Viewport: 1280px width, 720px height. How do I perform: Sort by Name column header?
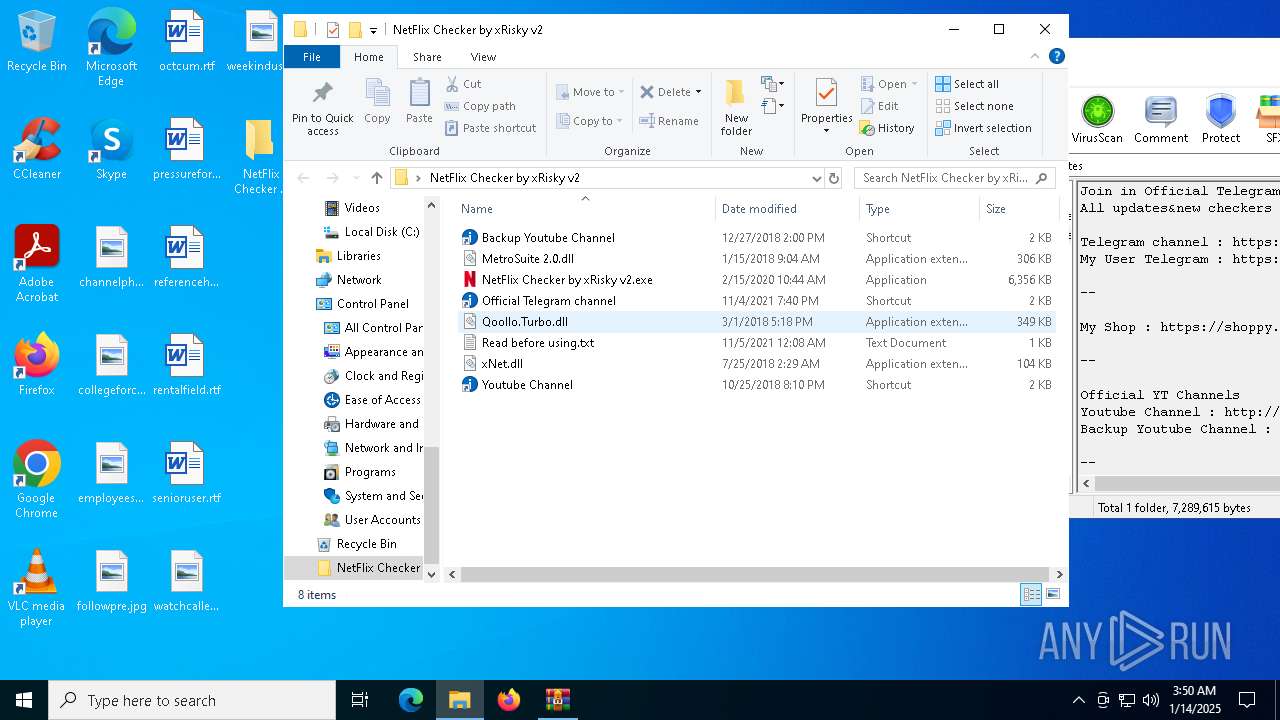pyautogui.click(x=586, y=209)
